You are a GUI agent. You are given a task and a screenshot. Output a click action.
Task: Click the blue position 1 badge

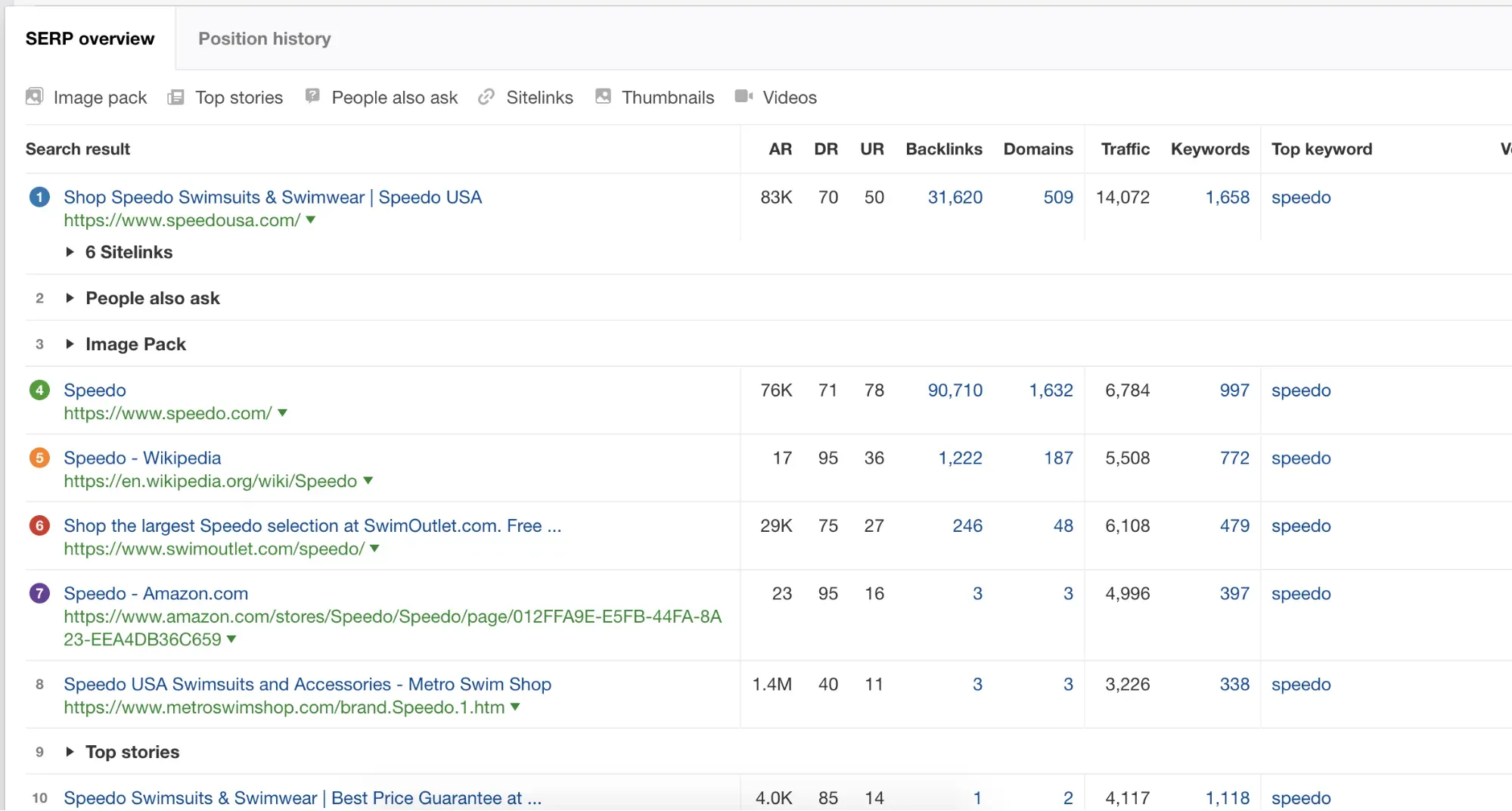tap(39, 197)
